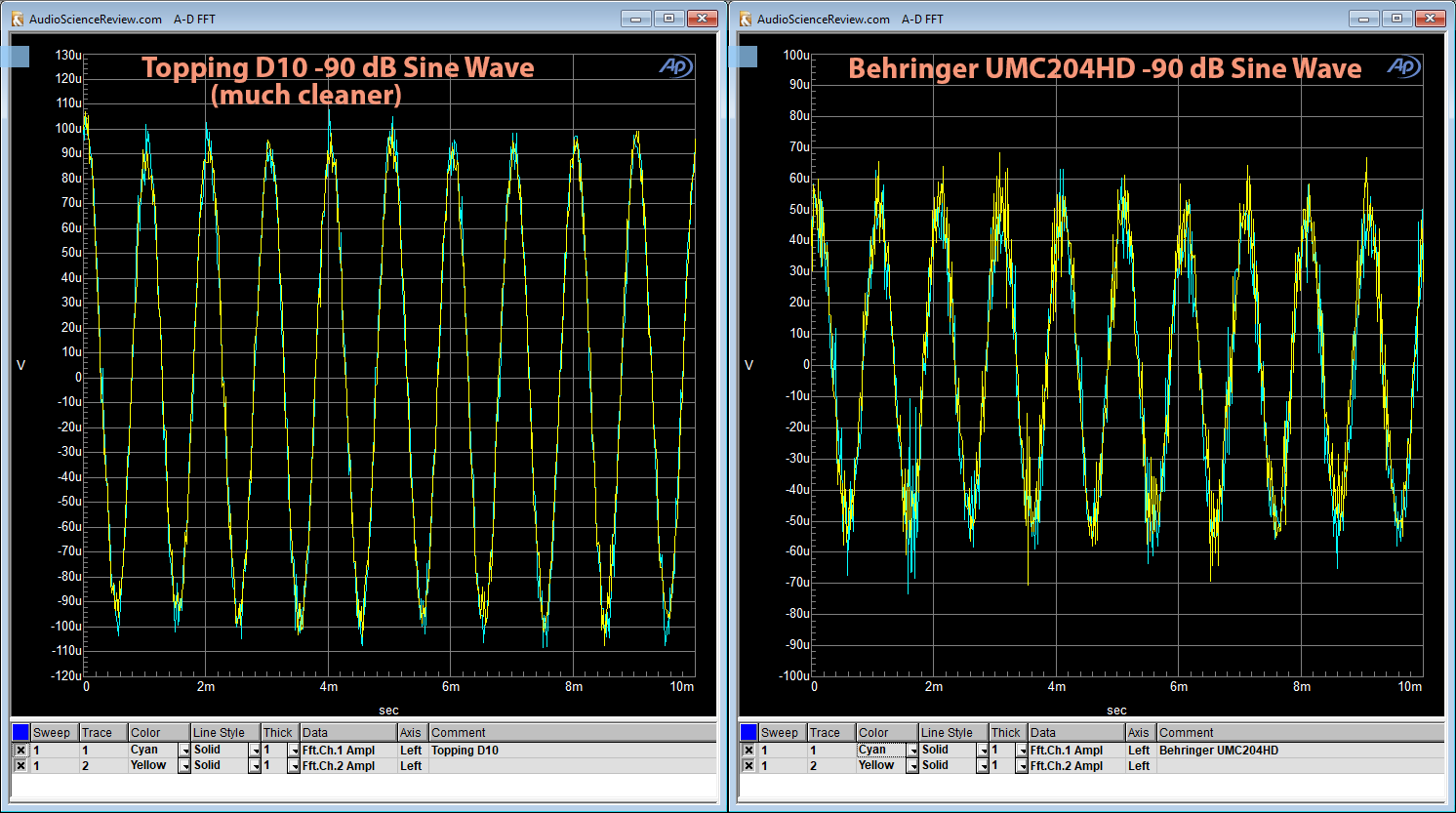Screen dimensions: 1456x813
Task: Click 'Left' axis cell of Yellow trace, Behringer
Action: [1141, 766]
